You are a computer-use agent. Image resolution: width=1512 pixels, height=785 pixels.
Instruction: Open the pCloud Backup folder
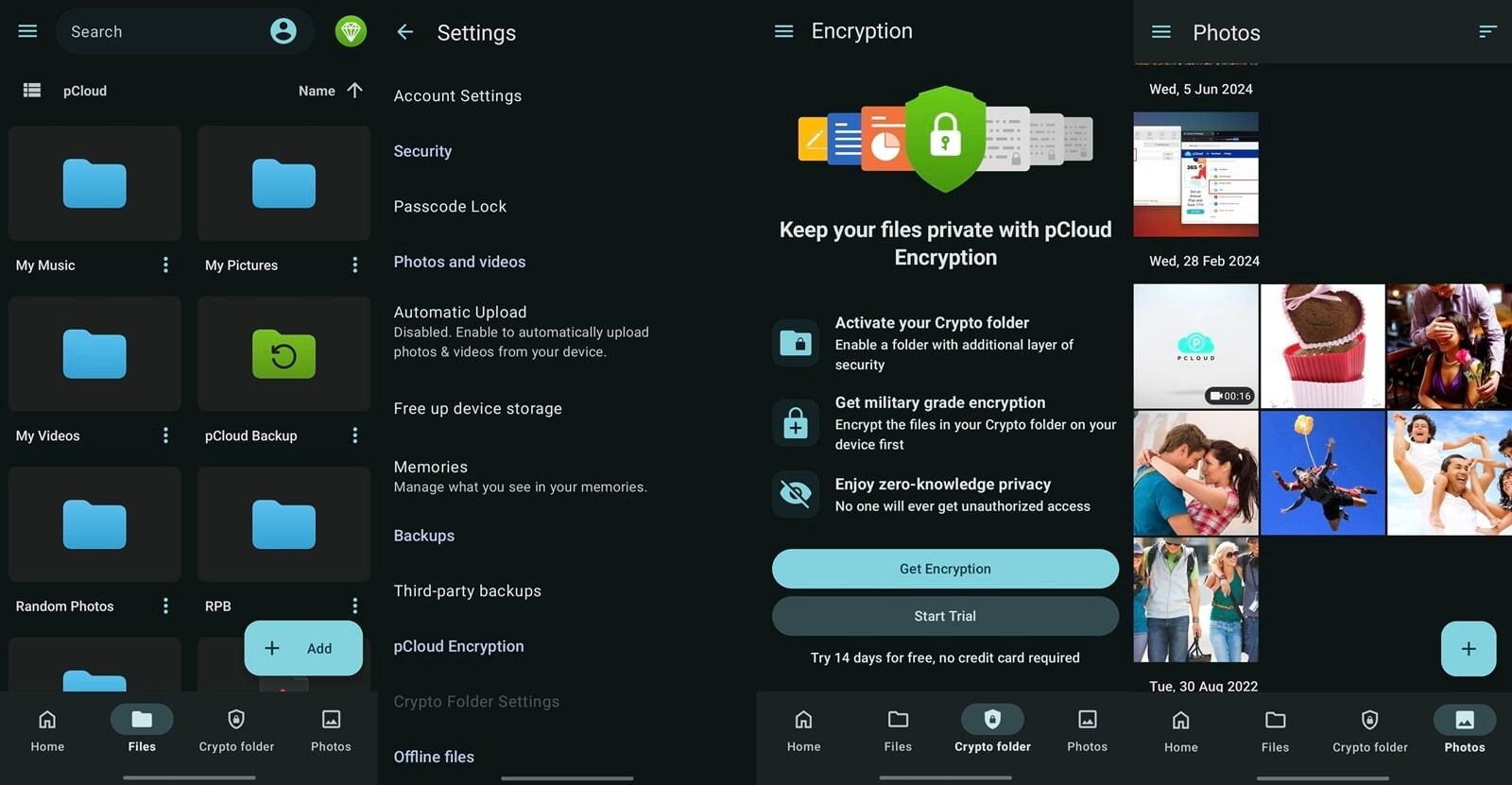click(x=283, y=353)
